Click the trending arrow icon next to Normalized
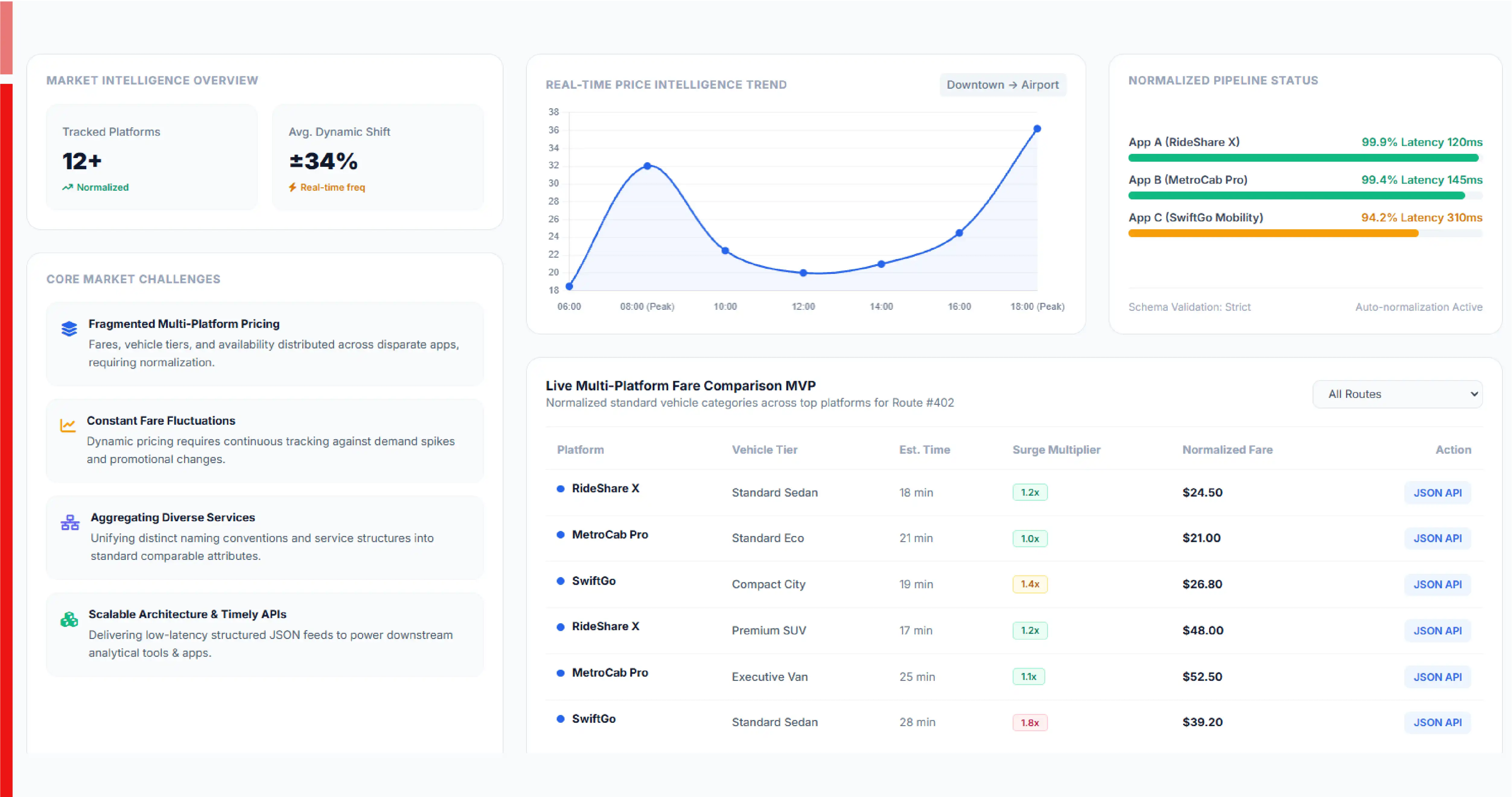1512x797 pixels. tap(68, 187)
